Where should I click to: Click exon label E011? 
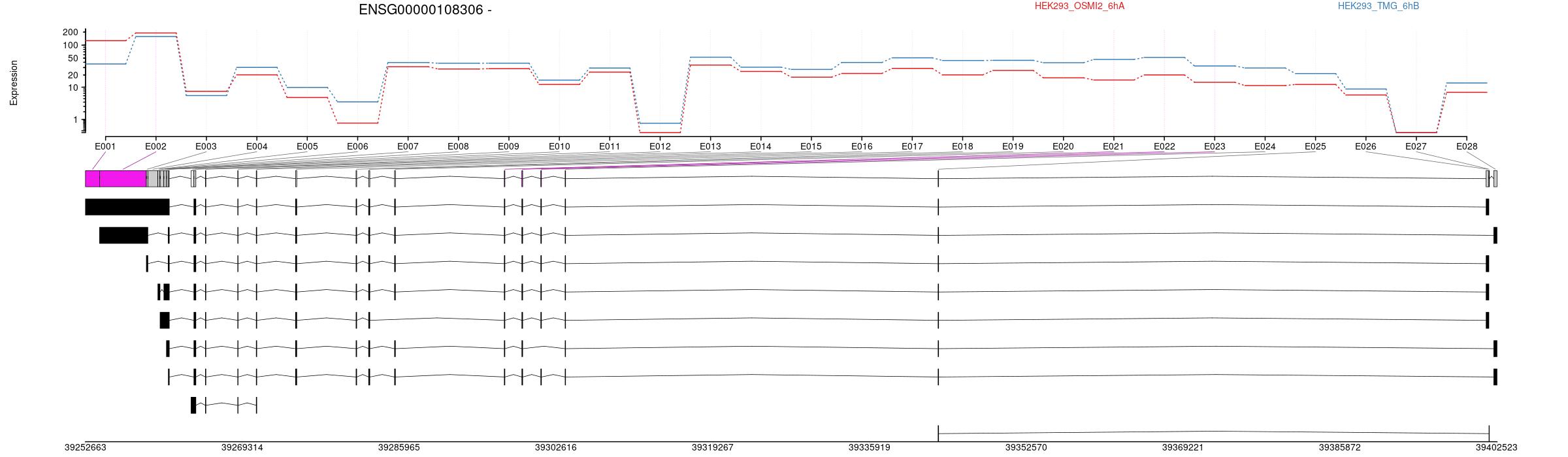pos(610,147)
